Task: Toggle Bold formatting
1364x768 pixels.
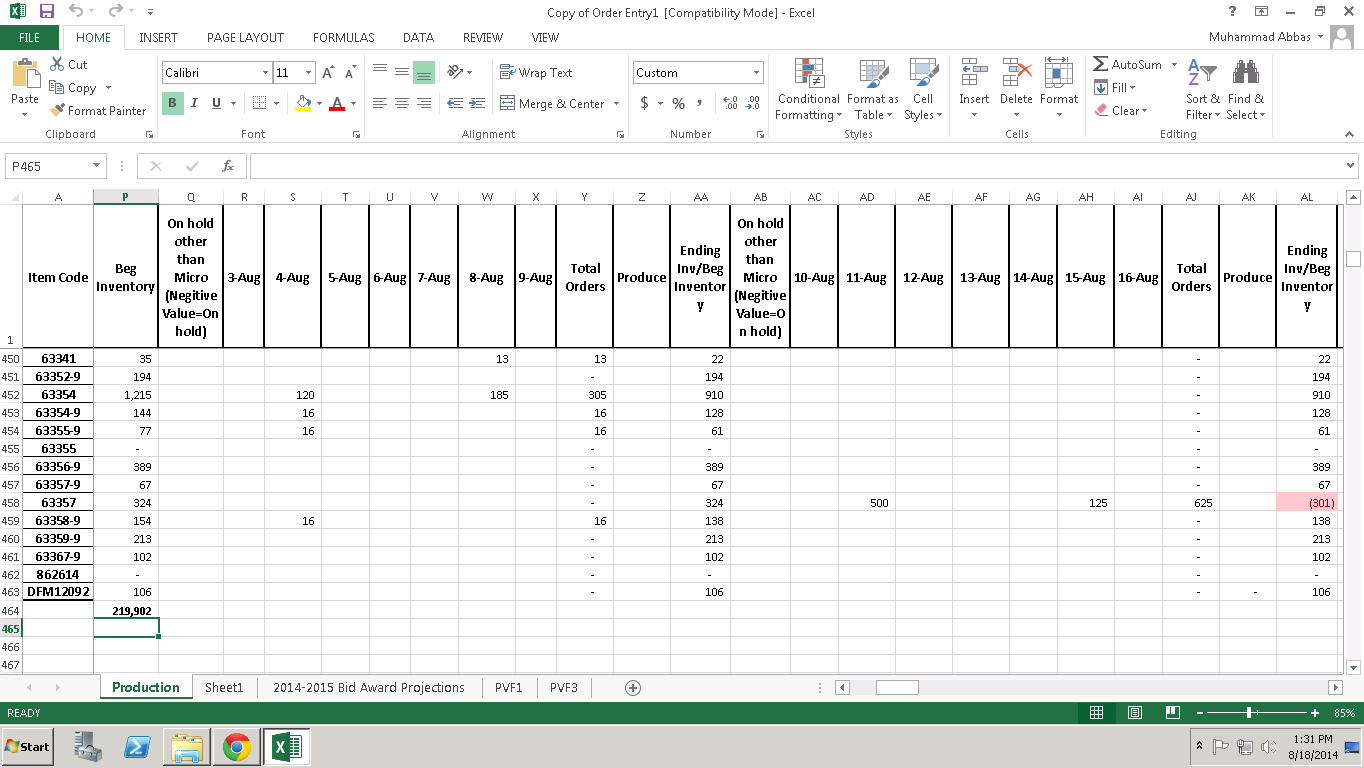Action: click(172, 103)
